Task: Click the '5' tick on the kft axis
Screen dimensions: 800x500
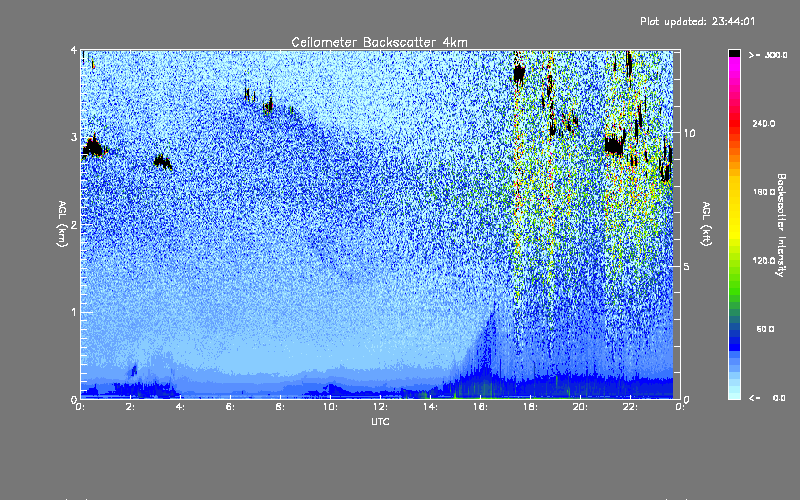Action: tap(687, 266)
